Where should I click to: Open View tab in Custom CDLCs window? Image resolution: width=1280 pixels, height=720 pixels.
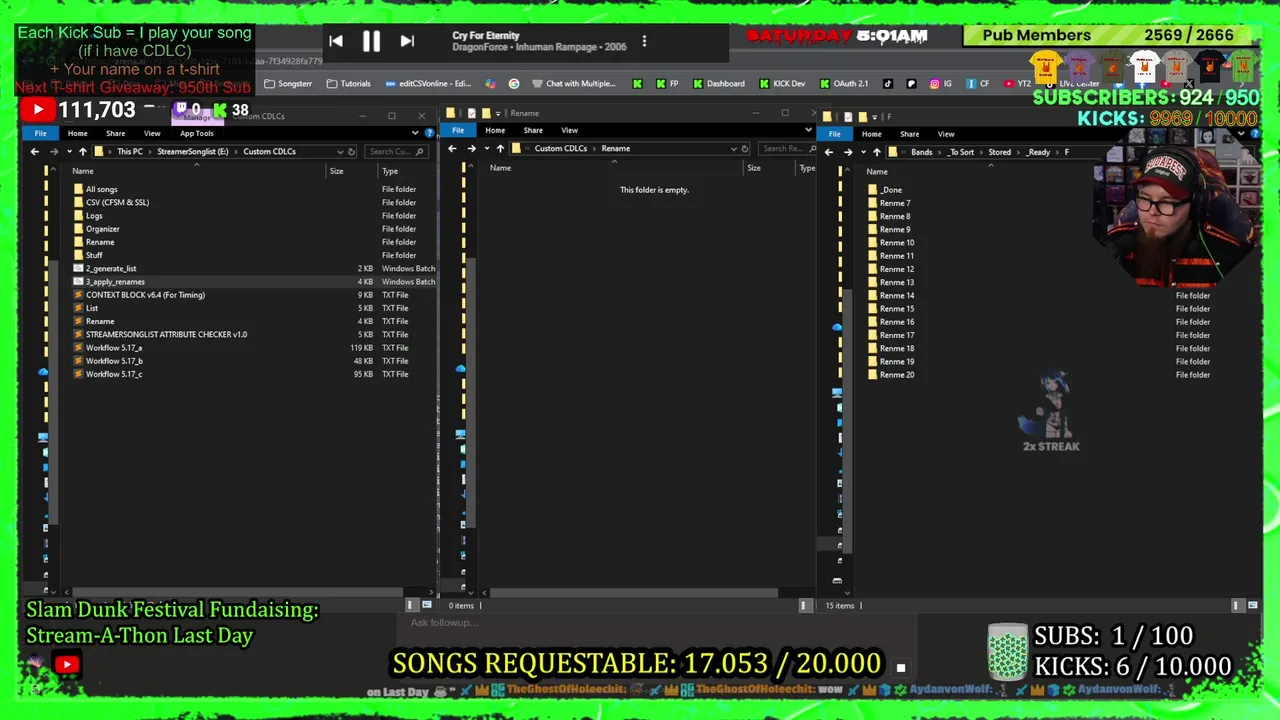152,133
